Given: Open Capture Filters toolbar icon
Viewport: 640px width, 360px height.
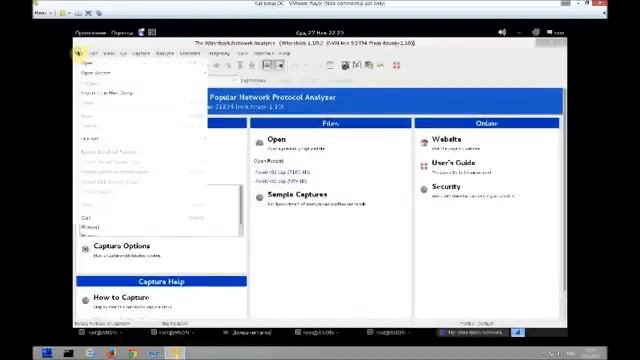Looking at the screenshot, I should tap(345, 65).
